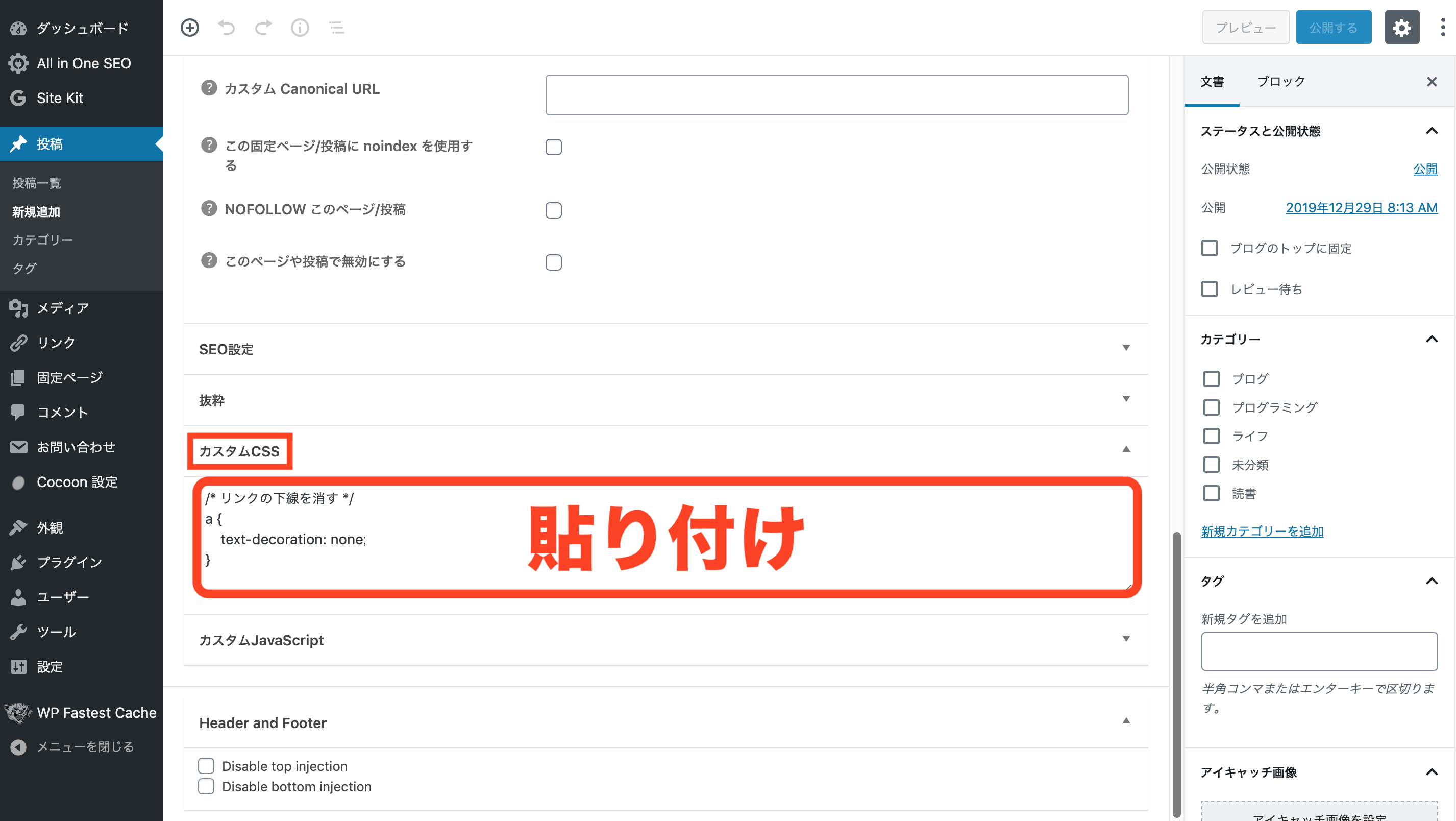This screenshot has width=1456, height=821.
Task: Collapse ステータスと公開状態 section chevron
Action: tap(1432, 131)
